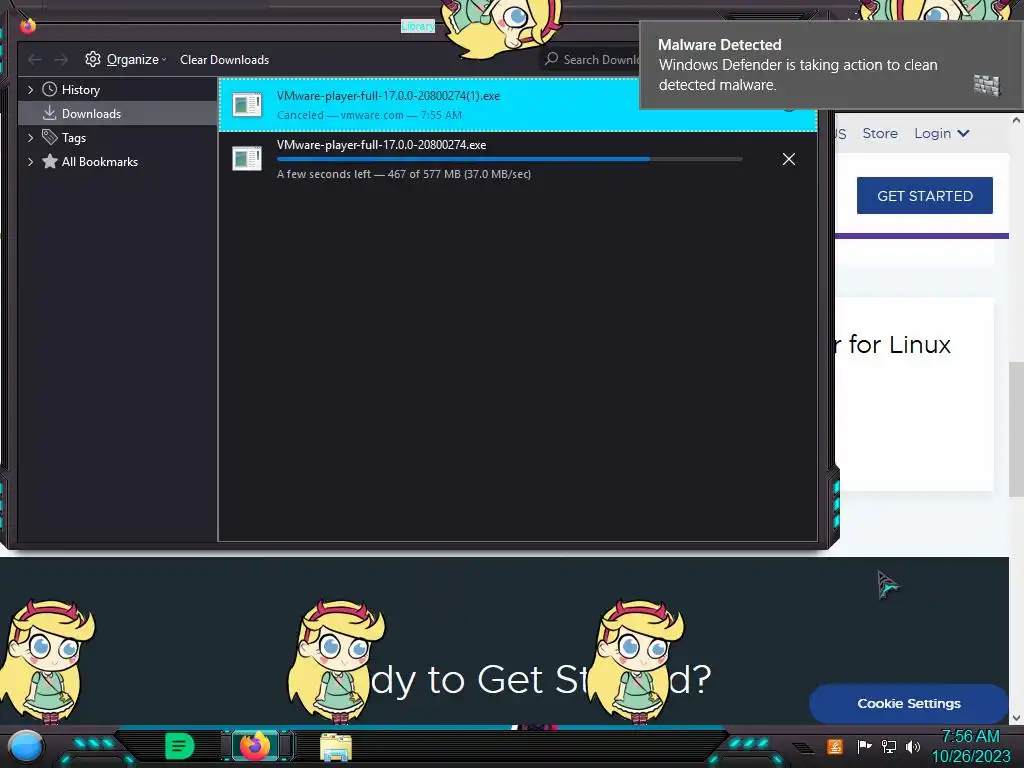
Task: Open the Start orb menu
Action: click(25, 747)
